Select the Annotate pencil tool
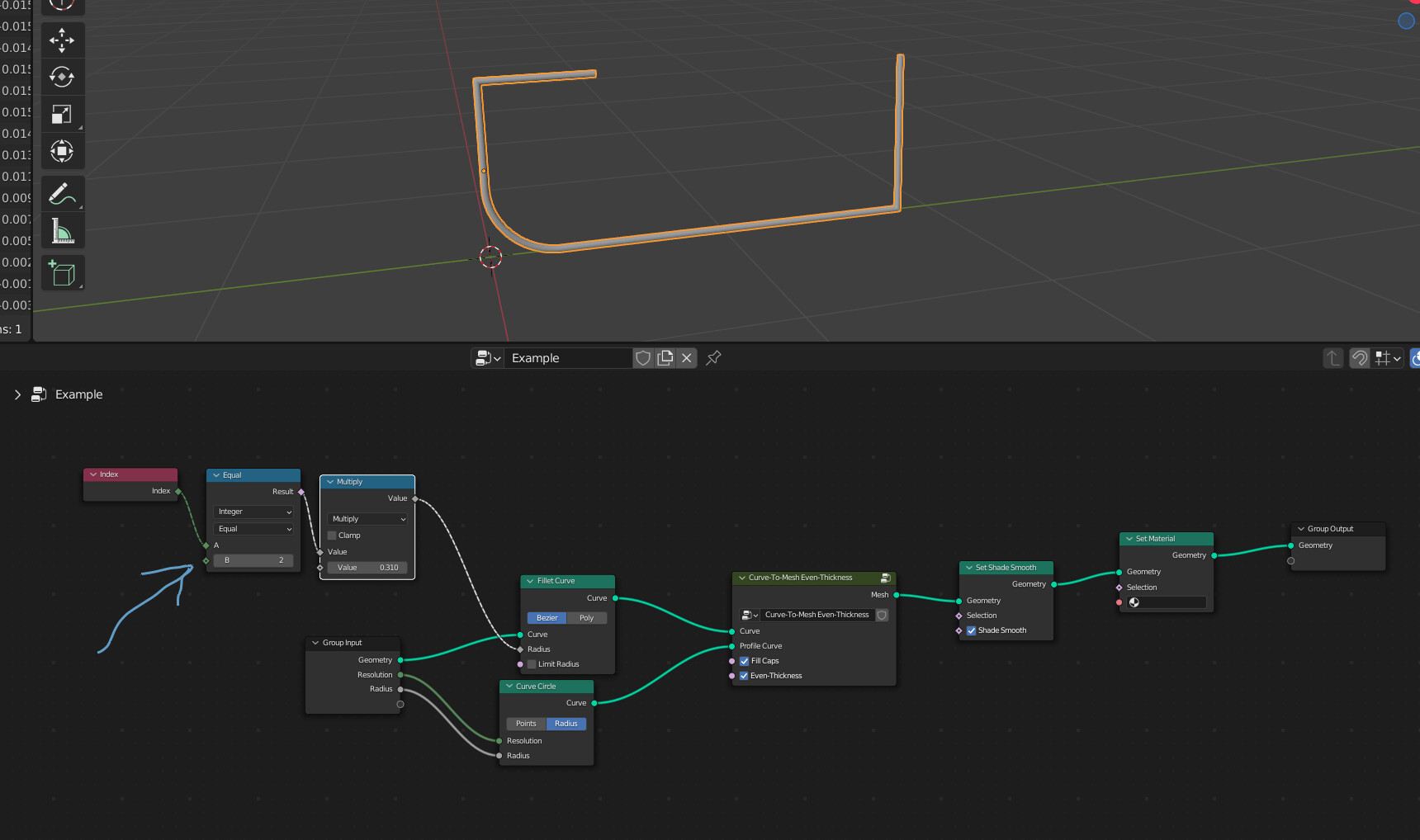The height and width of the screenshot is (840, 1420). [62, 194]
